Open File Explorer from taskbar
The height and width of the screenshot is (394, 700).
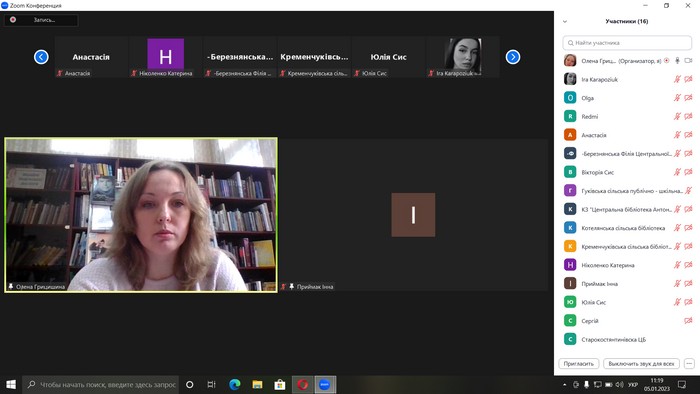click(x=257, y=385)
